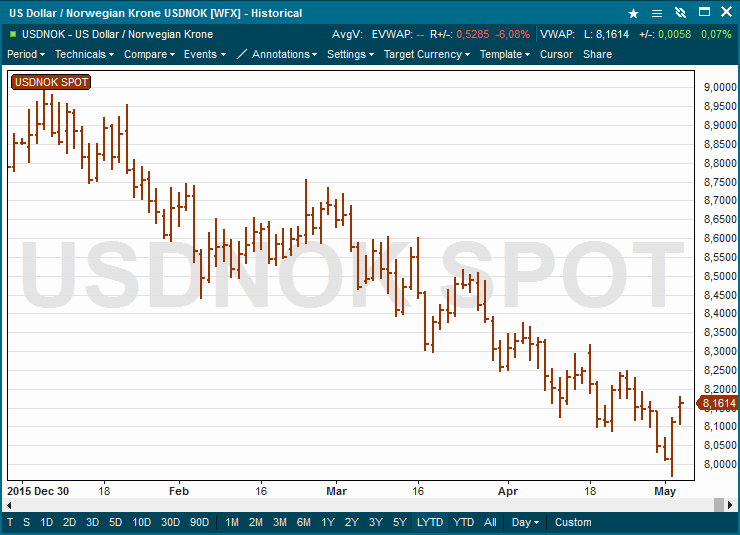Open the Period dropdown
The image size is (740, 535).
point(26,54)
